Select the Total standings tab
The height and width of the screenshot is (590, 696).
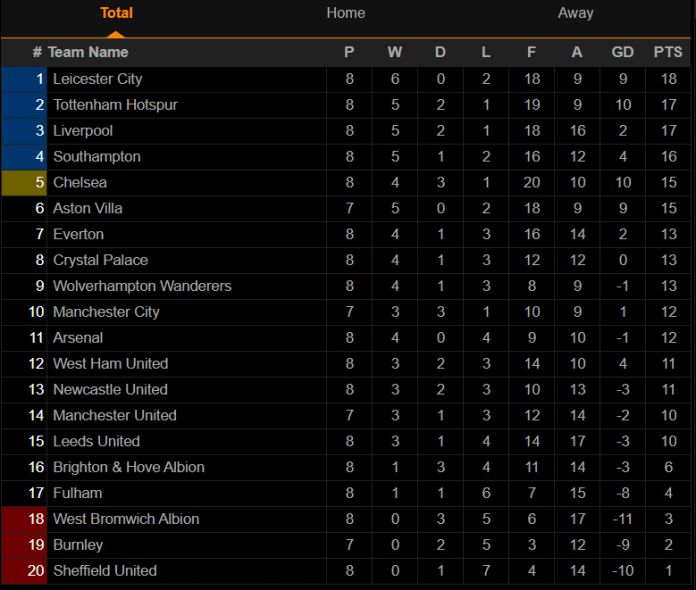(x=116, y=13)
